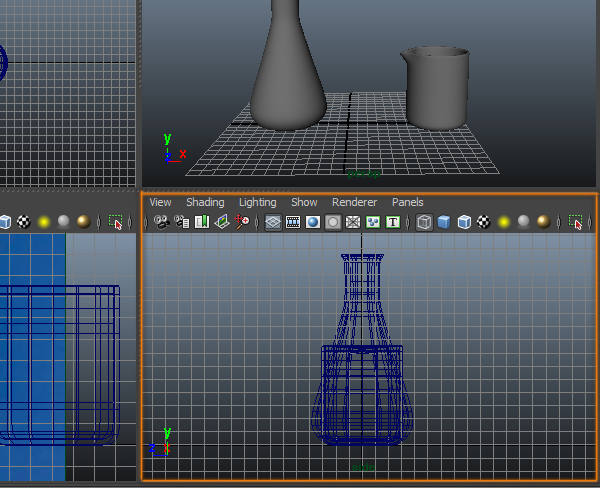The width and height of the screenshot is (600, 488).
Task: Toggle the grid display button
Action: (x=273, y=222)
